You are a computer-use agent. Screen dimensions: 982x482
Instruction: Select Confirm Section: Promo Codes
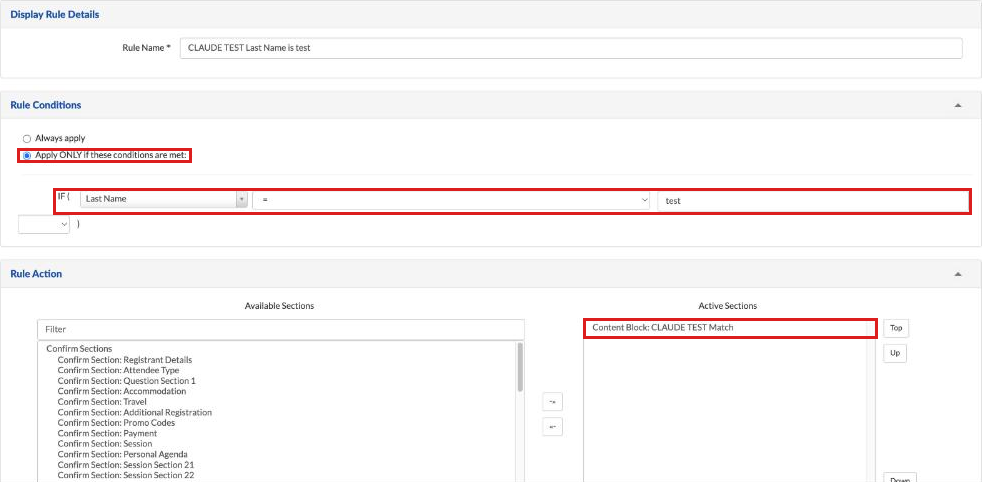pos(116,423)
